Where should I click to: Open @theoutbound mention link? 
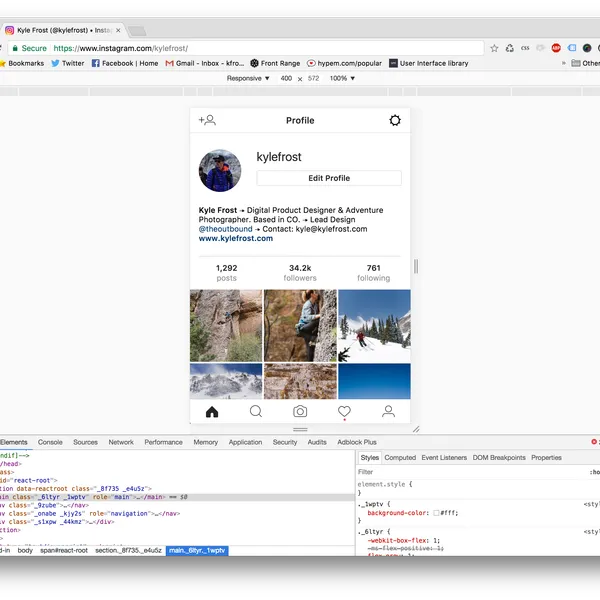pyautogui.click(x=225, y=229)
